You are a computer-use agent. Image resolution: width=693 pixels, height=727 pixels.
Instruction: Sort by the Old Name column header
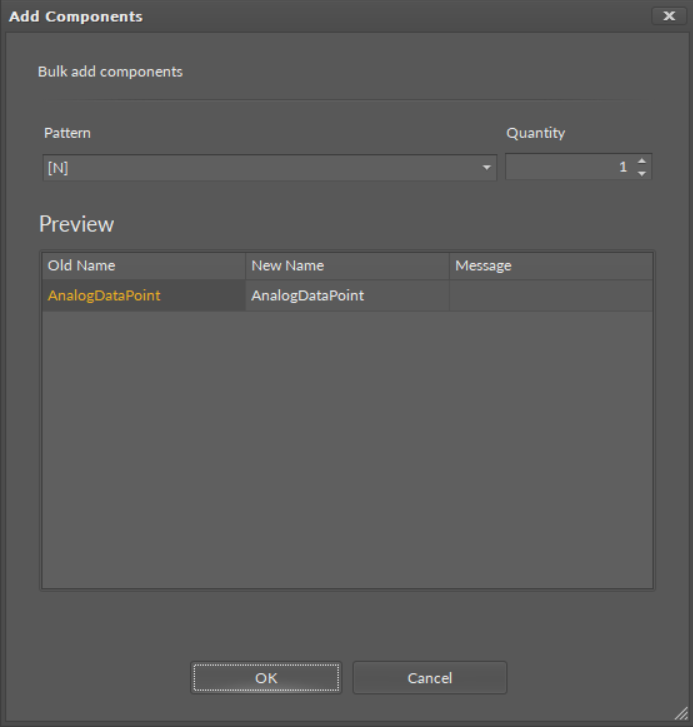click(143, 266)
